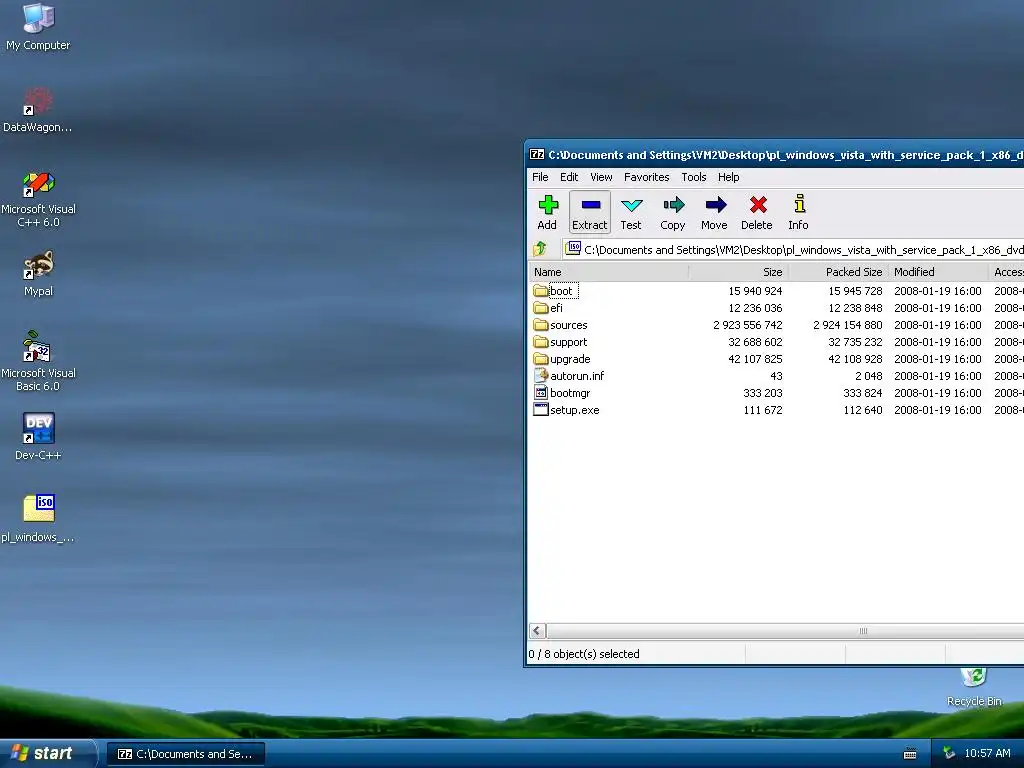Click the address path input field

point(793,249)
